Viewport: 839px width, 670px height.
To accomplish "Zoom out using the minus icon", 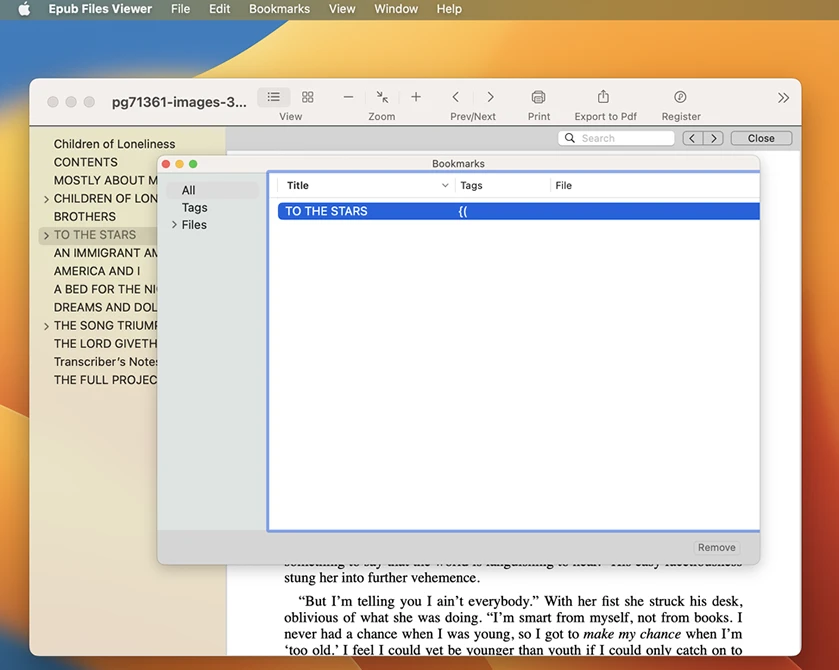I will coord(348,97).
